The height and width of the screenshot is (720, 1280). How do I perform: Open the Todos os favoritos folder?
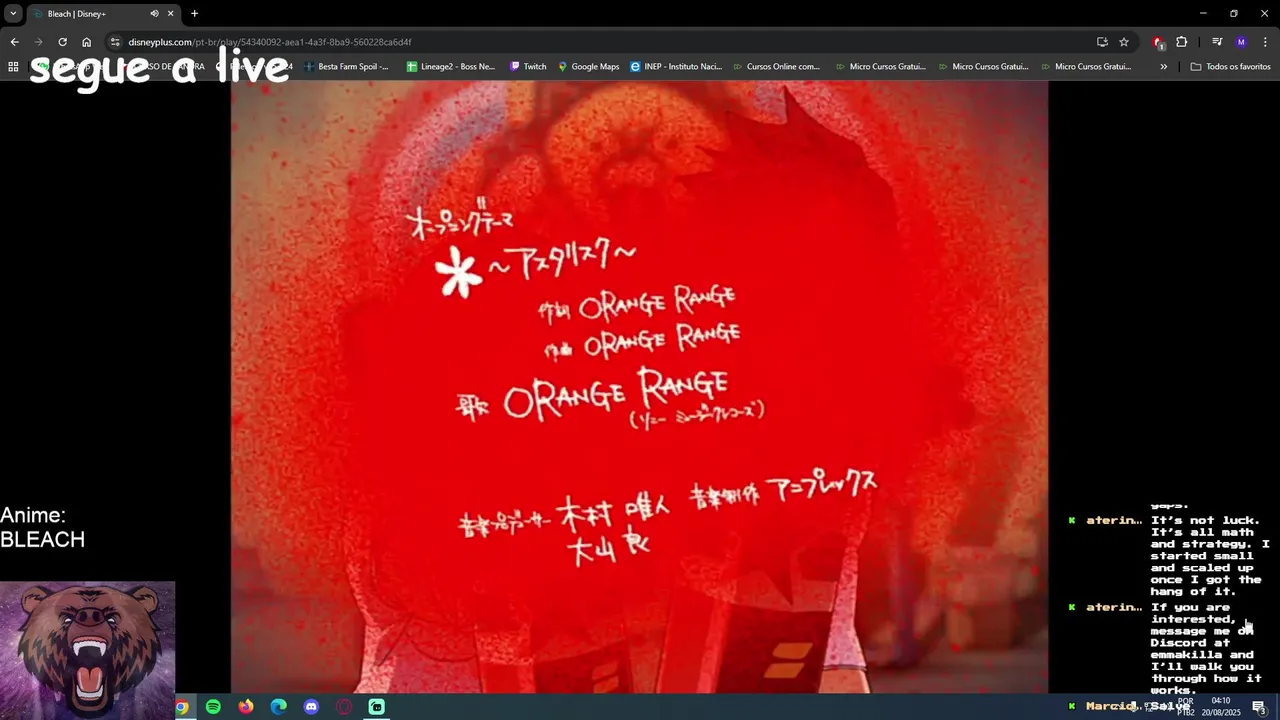tap(1231, 67)
